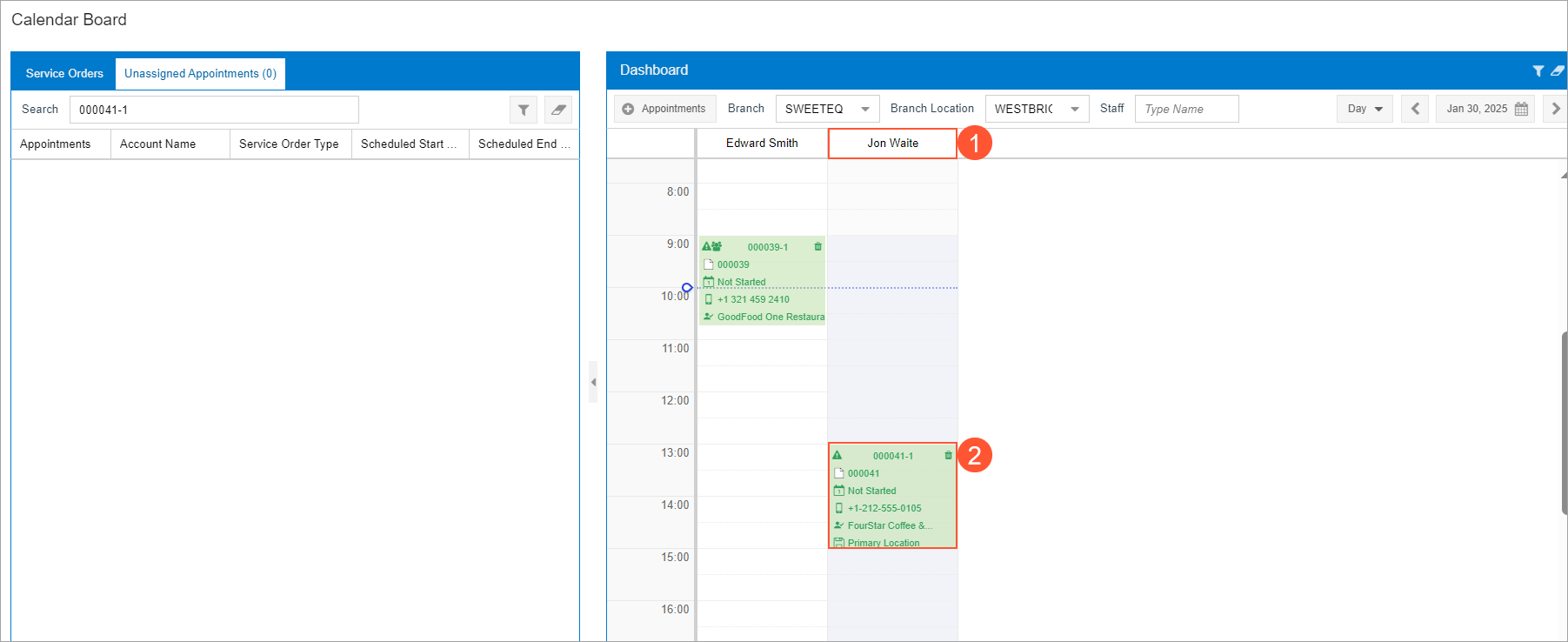The height and width of the screenshot is (642, 1568).
Task: Go to the next day arrow
Action: [1555, 109]
